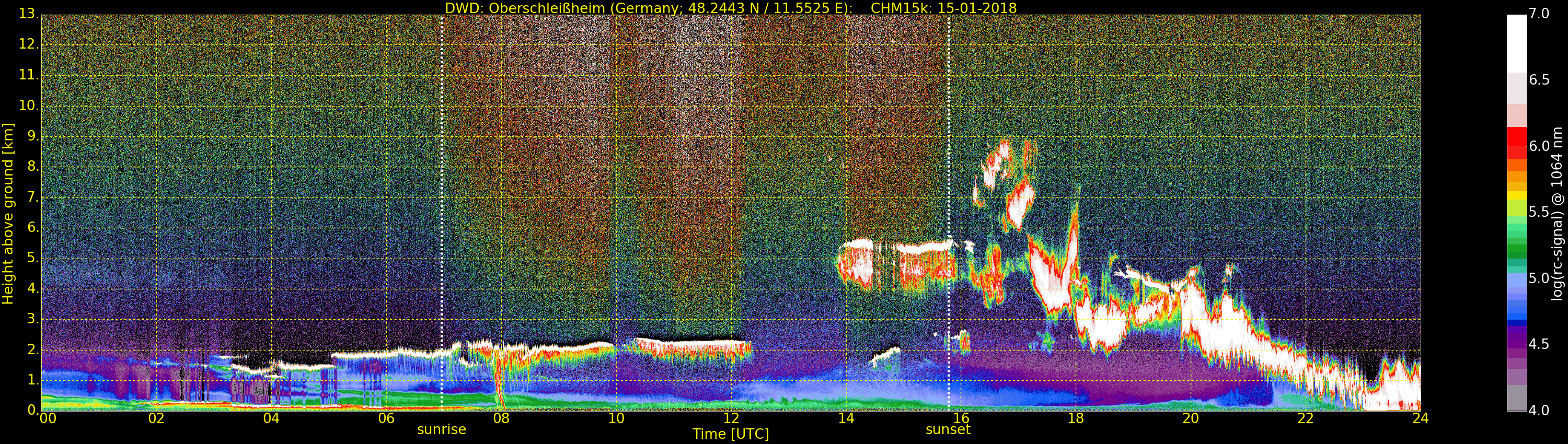Click the 13 km tick on the height axis

click(29, 14)
